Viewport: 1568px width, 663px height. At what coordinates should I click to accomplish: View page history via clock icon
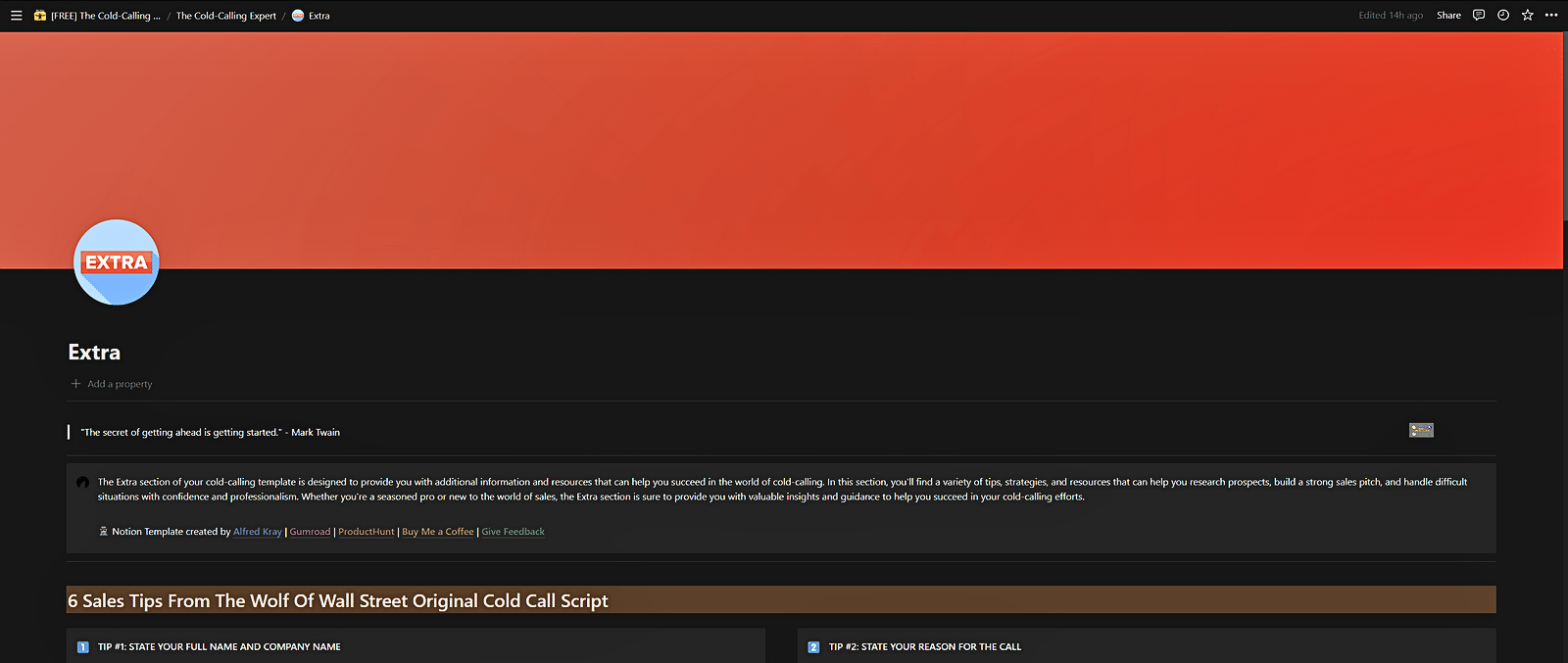click(1503, 16)
